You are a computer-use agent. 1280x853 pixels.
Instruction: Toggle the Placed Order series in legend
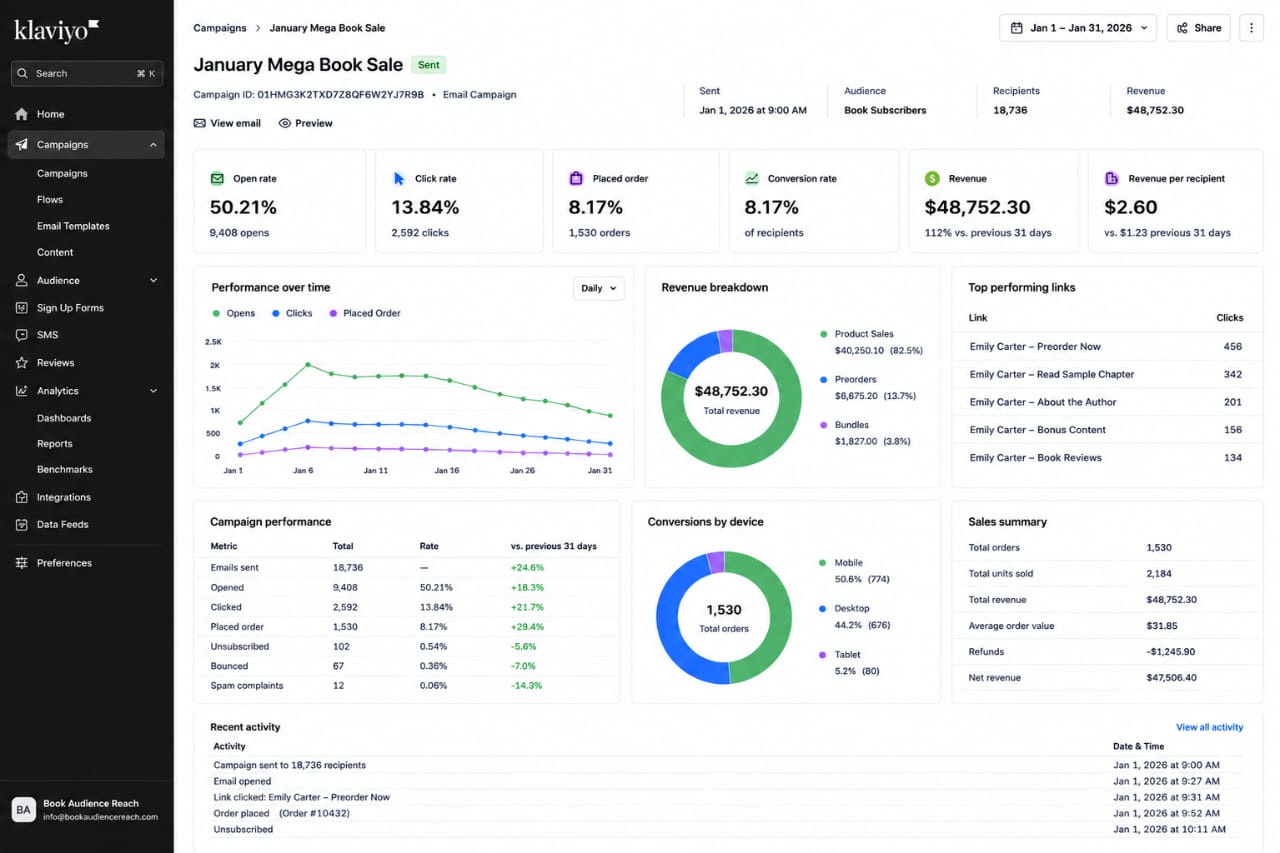point(365,313)
